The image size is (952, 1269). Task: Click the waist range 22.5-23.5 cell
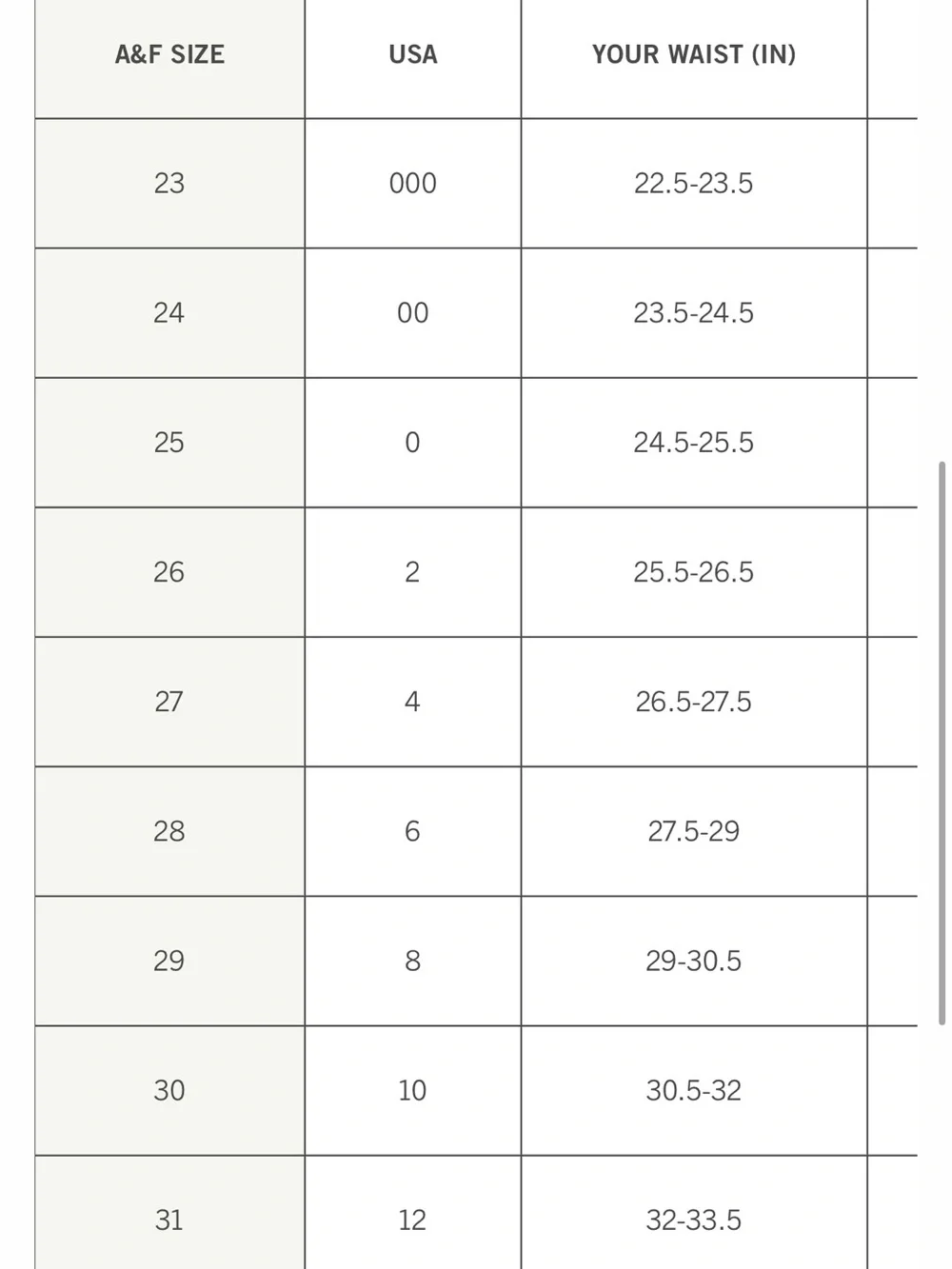(x=694, y=183)
